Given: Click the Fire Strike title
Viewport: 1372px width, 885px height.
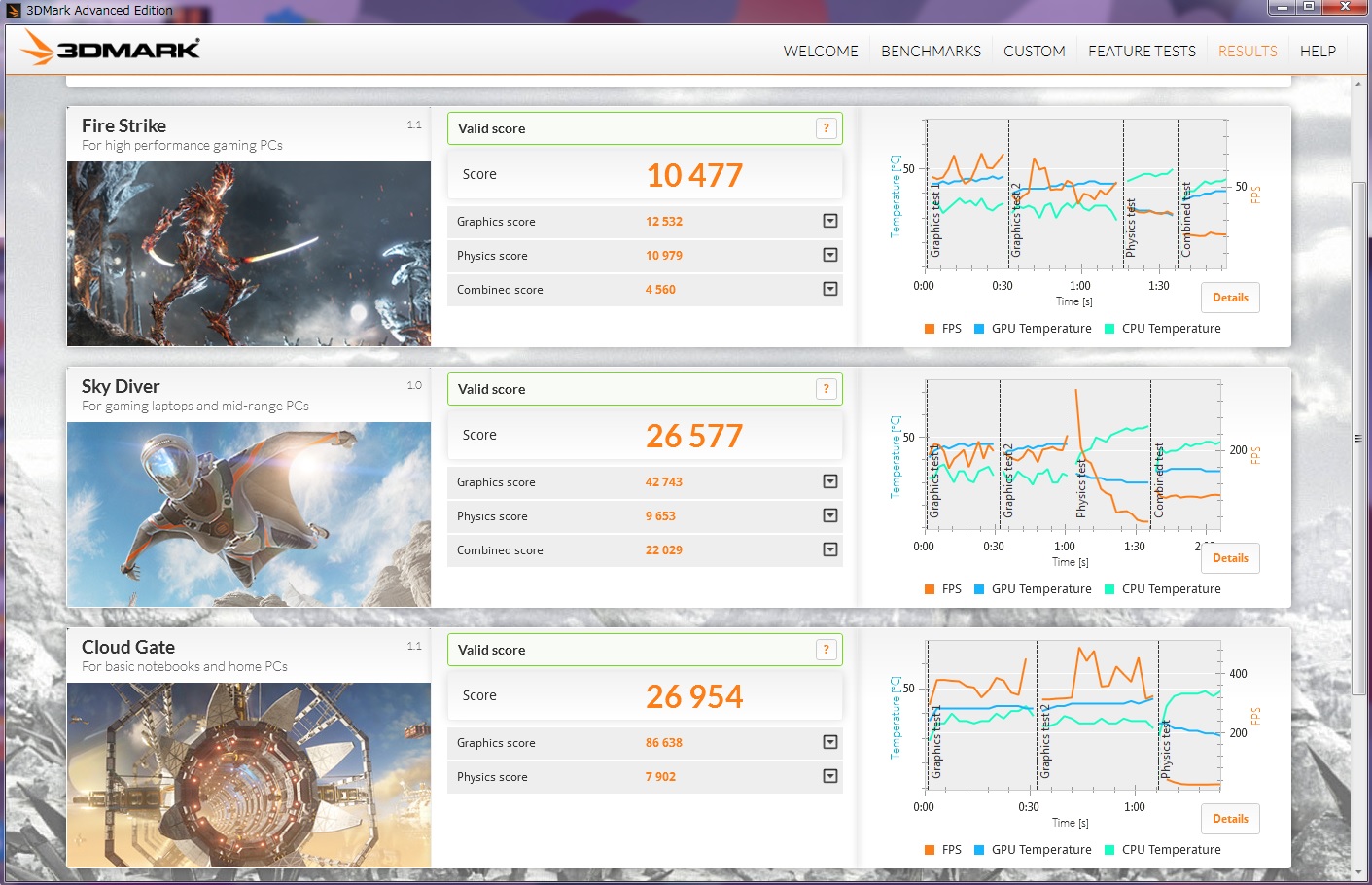Looking at the screenshot, I should point(123,125).
